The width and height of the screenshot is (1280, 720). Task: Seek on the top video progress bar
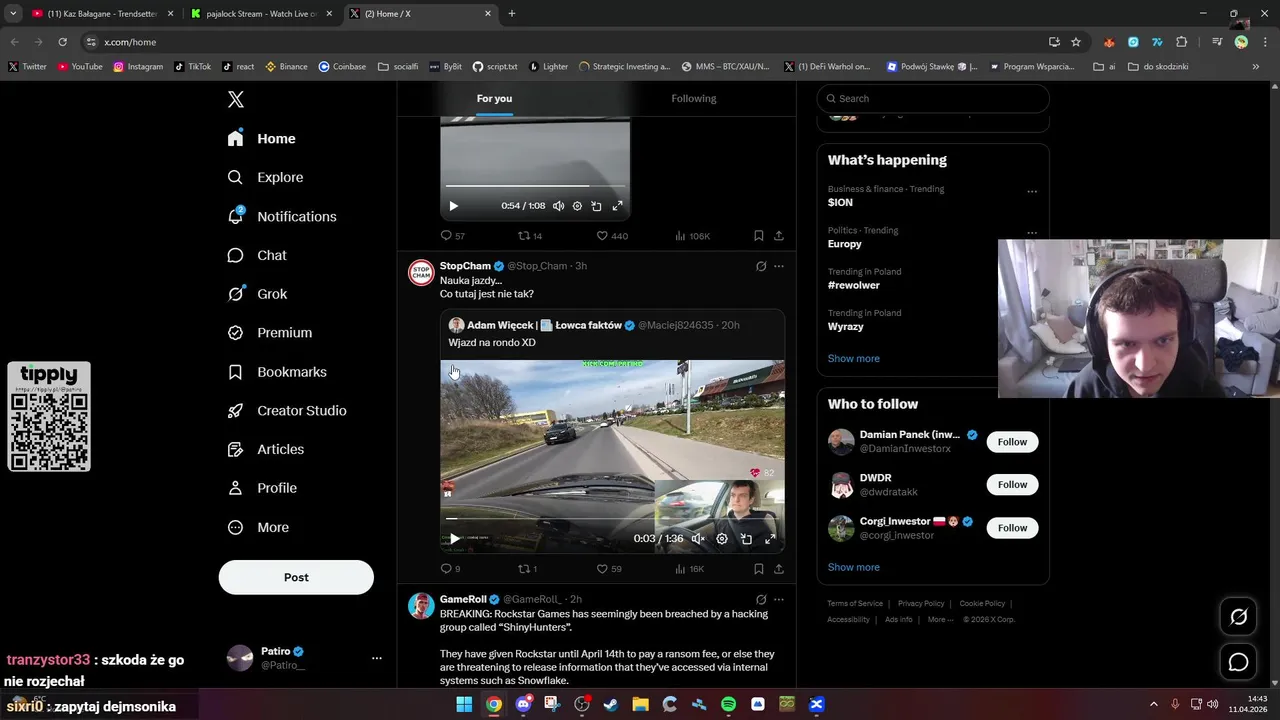(x=535, y=186)
